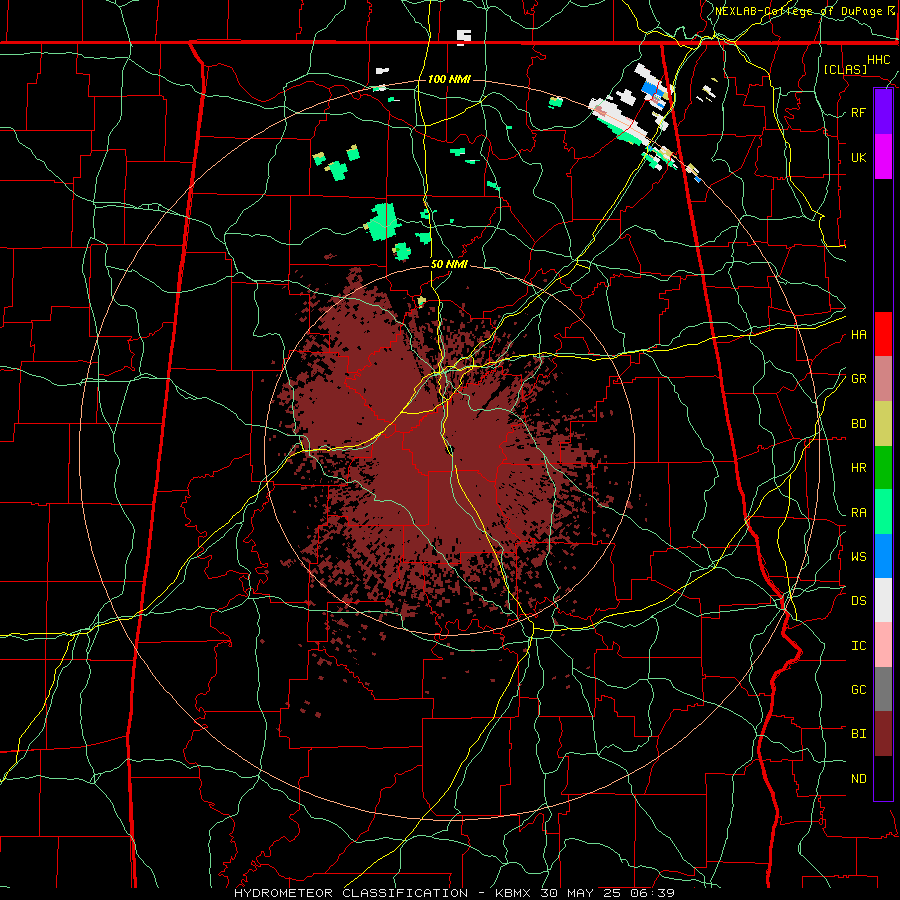Click the DS legend label
The height and width of the screenshot is (900, 900).
(858, 601)
